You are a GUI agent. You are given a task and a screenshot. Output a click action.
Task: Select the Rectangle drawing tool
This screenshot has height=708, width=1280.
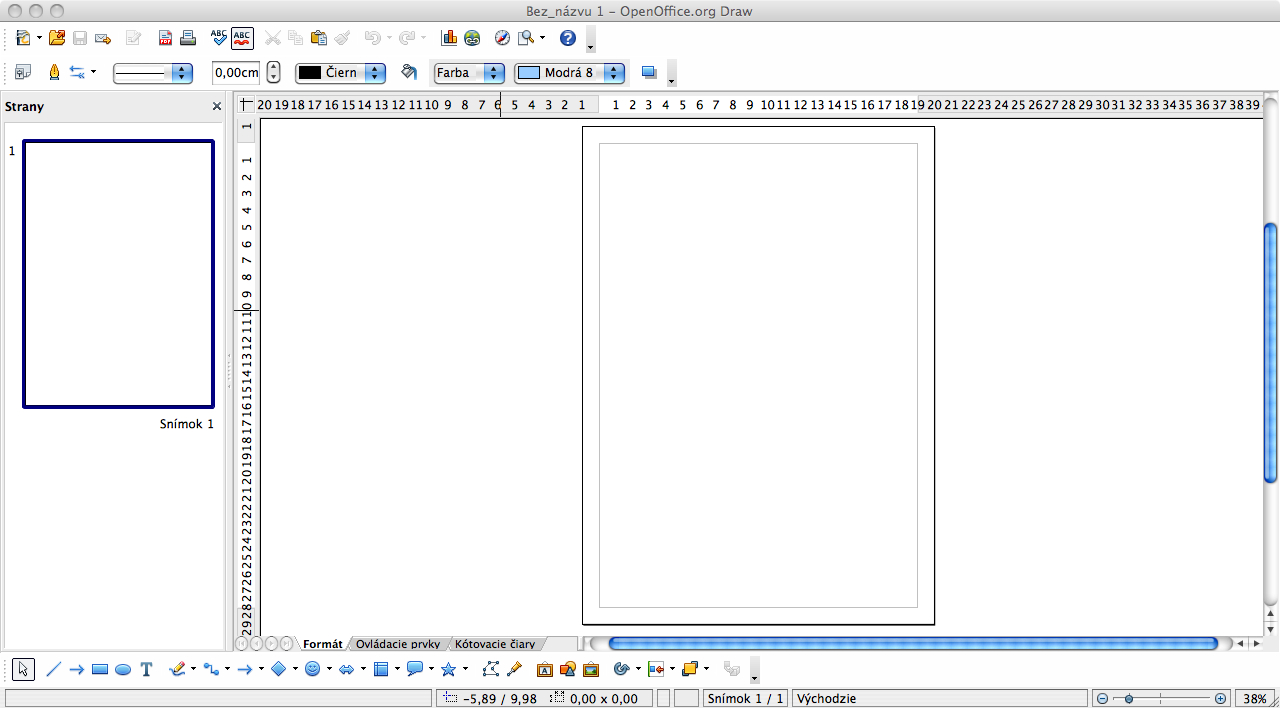click(100, 669)
